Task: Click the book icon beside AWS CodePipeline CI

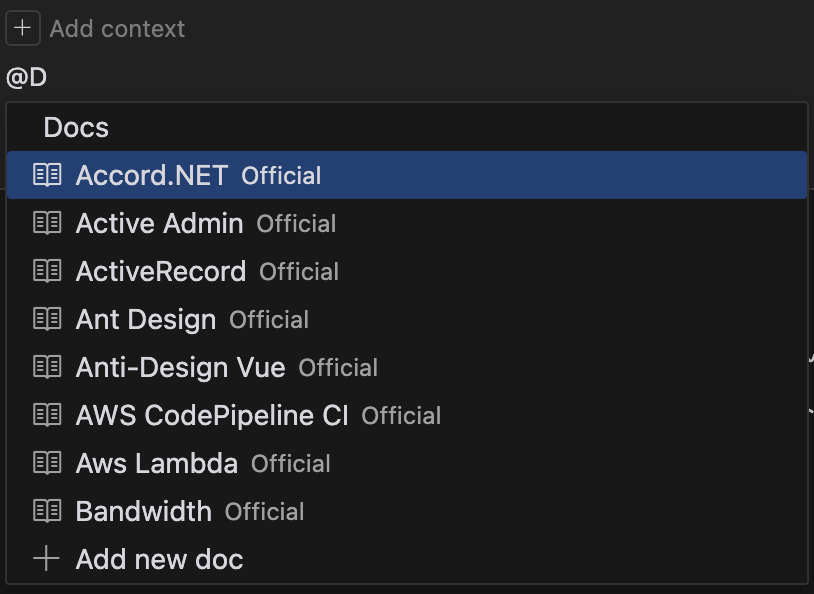Action: click(47, 415)
